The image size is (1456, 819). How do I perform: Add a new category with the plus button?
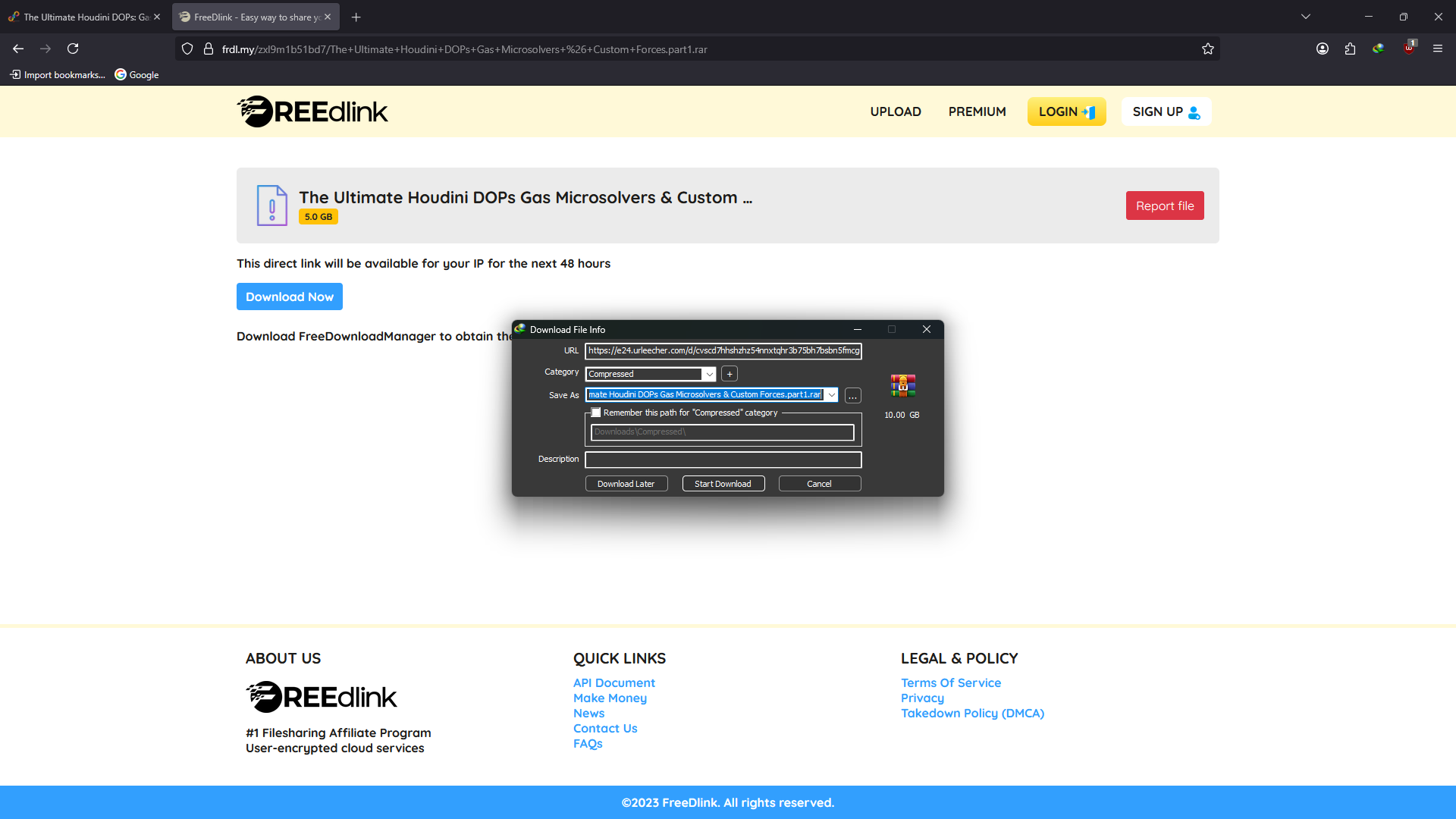coord(730,374)
